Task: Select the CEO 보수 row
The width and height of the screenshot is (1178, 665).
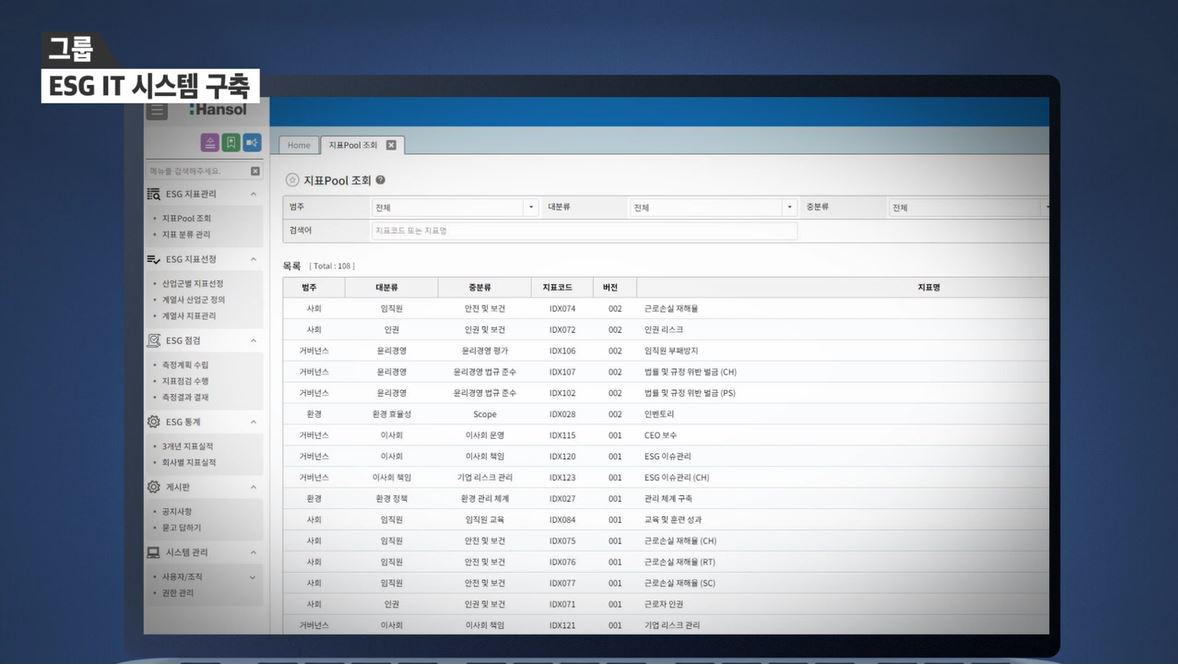Action: [666, 435]
